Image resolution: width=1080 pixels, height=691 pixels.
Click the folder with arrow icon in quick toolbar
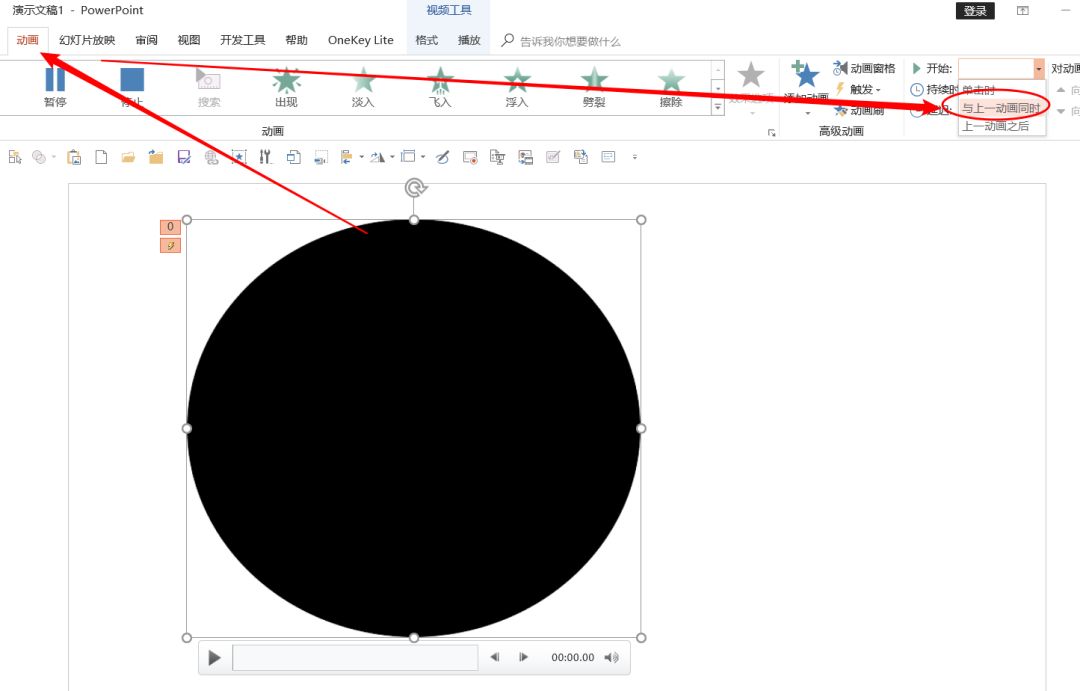[x=156, y=157]
